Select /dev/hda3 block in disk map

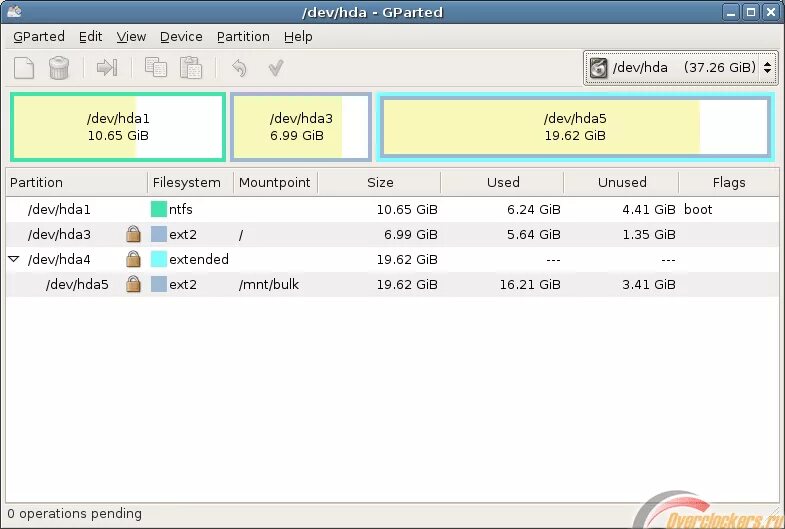point(301,127)
